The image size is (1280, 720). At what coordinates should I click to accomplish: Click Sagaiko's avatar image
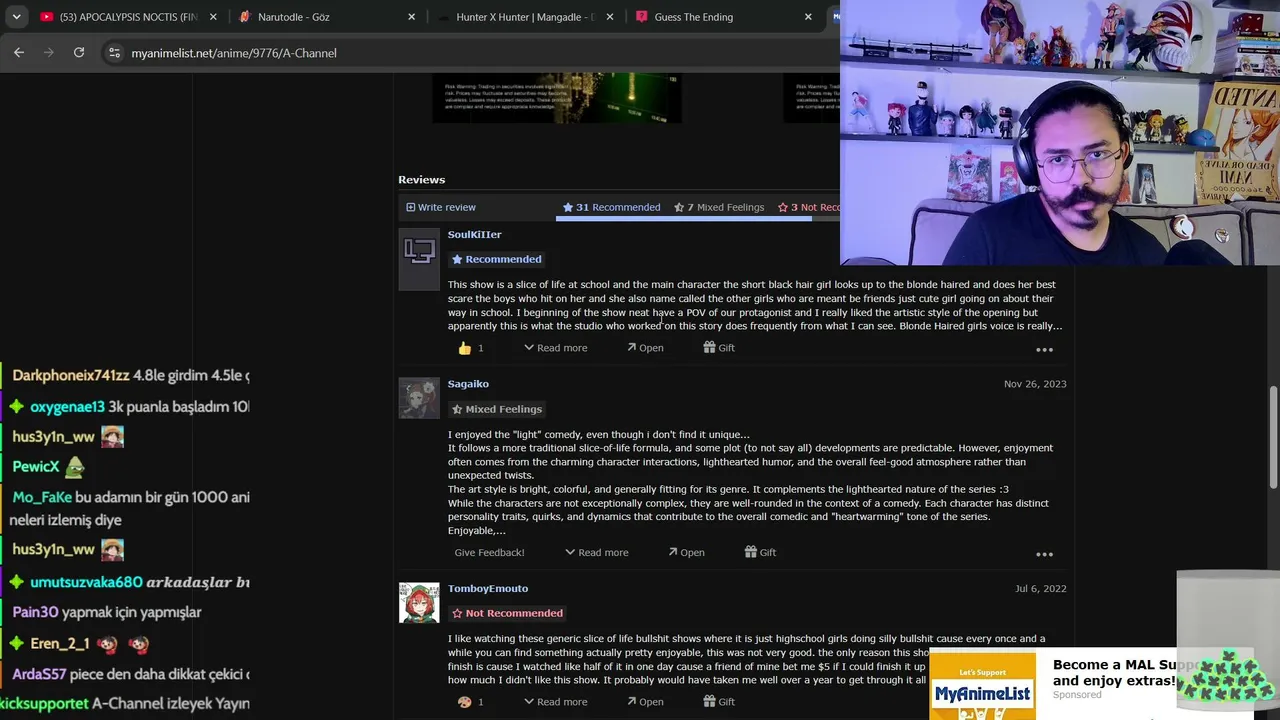coord(419,398)
